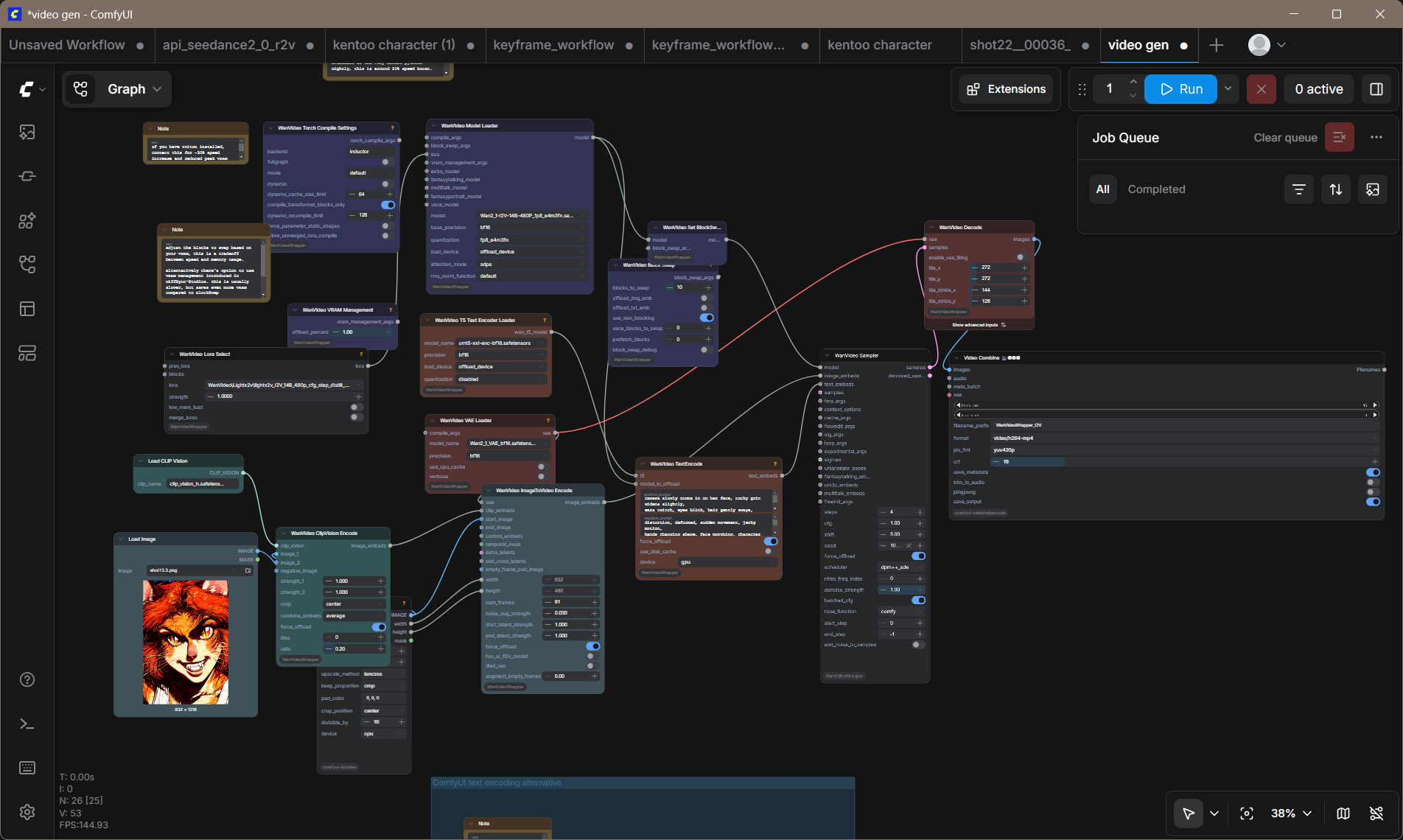The width and height of the screenshot is (1403, 840).
Task: Open keyboard shortcuts panel
Action: [27, 768]
